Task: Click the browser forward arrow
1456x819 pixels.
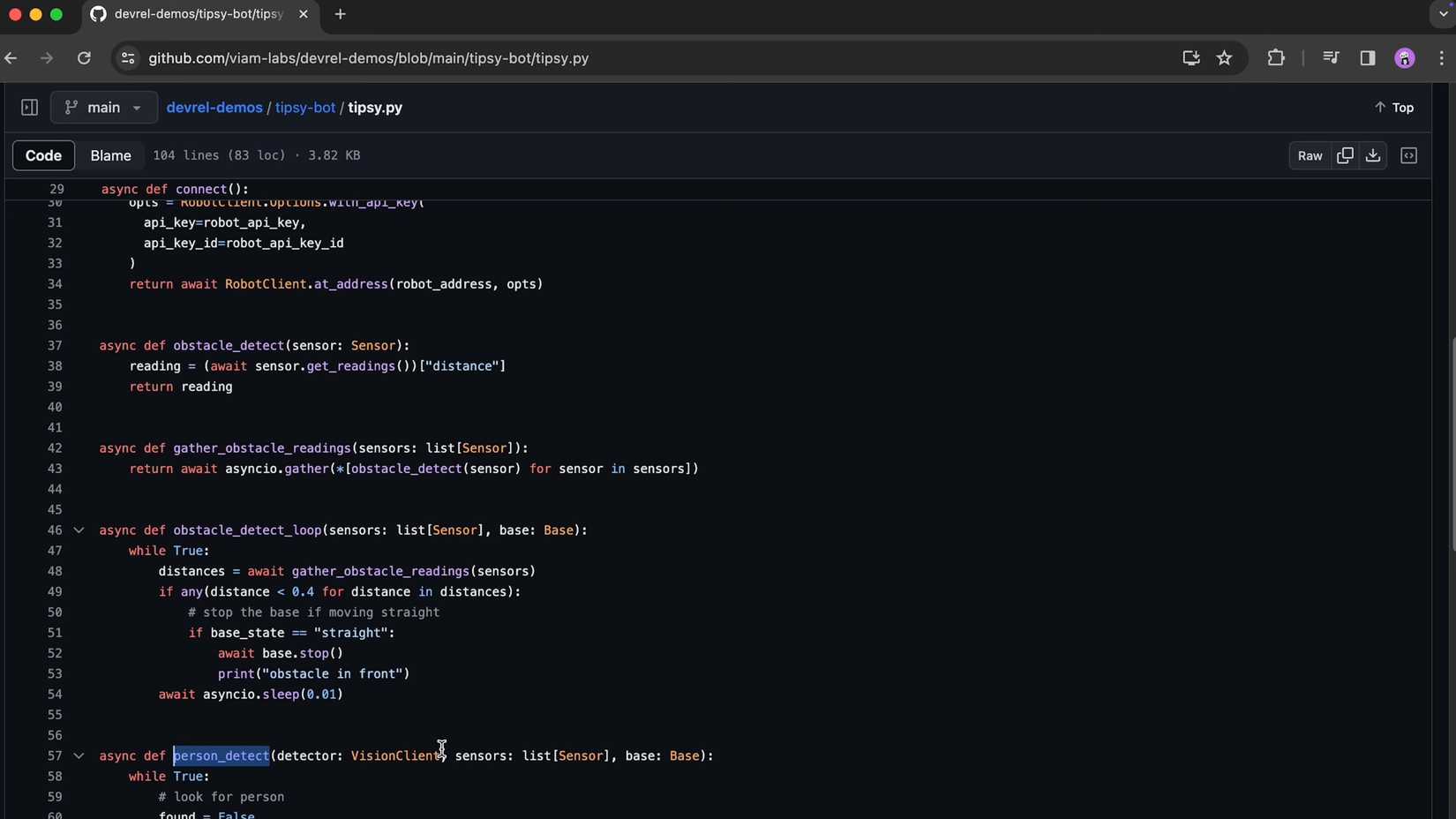Action: pos(47,58)
